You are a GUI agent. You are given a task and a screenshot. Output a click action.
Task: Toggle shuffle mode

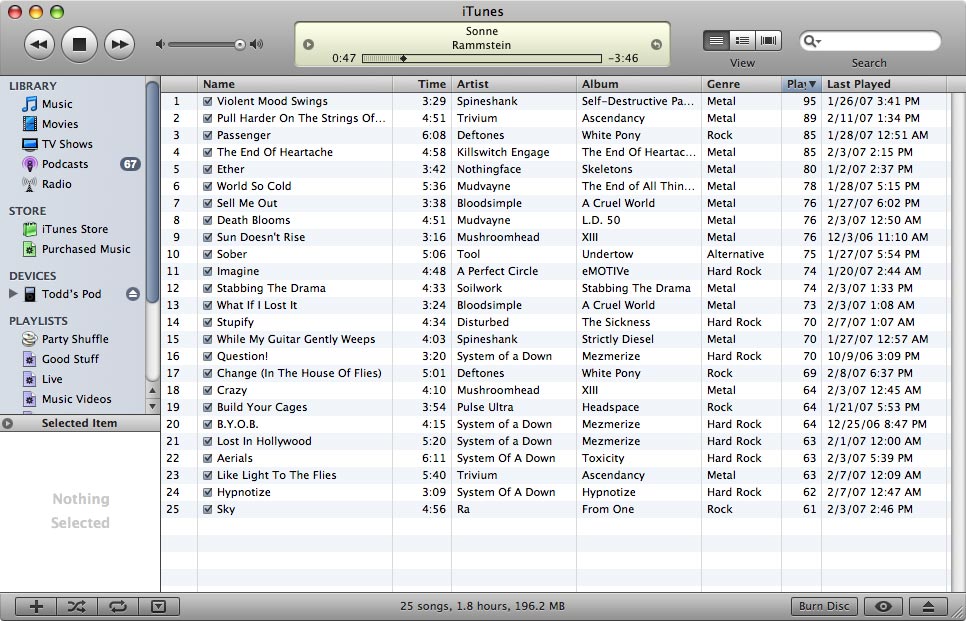click(x=77, y=607)
